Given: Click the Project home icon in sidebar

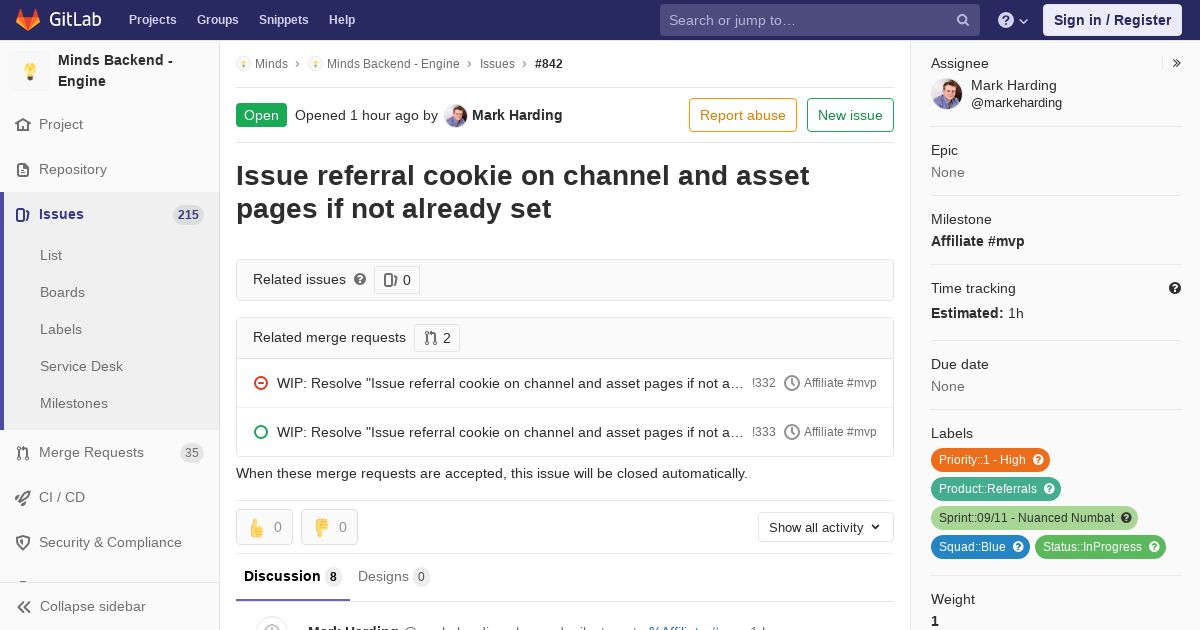Looking at the screenshot, I should pos(23,125).
